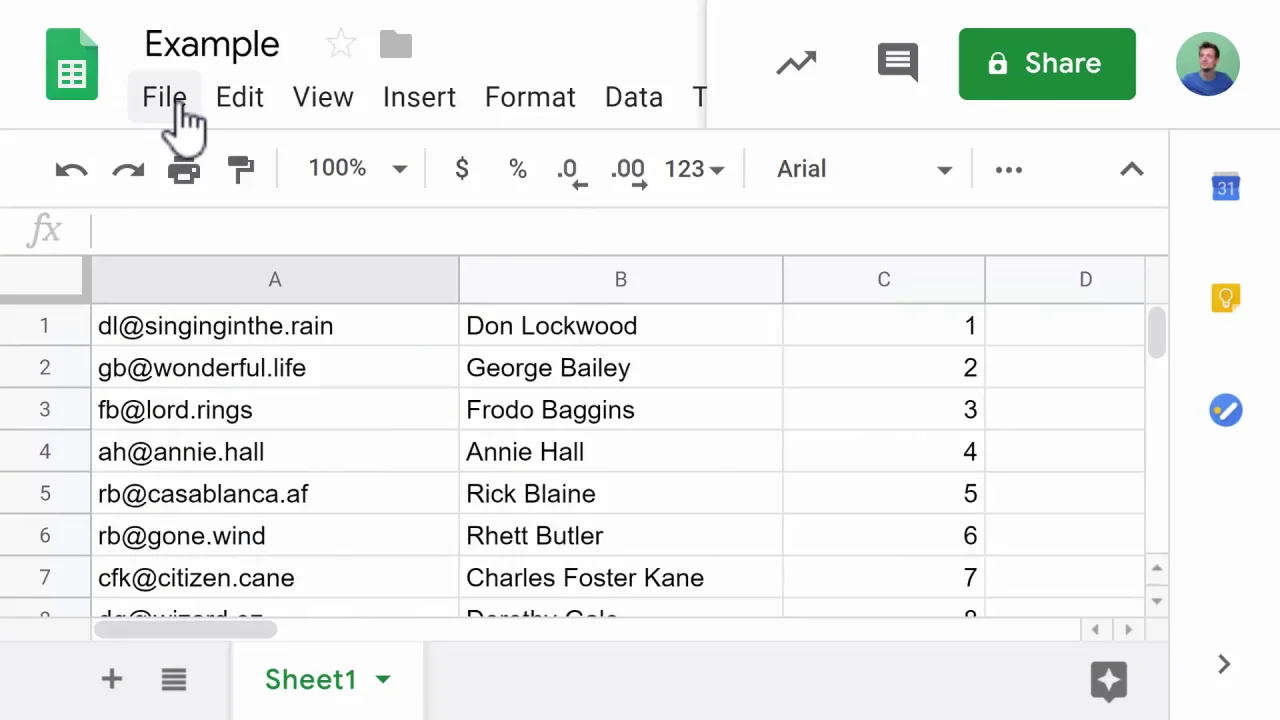Click the green Share button
This screenshot has width=1280, height=720.
click(1046, 64)
